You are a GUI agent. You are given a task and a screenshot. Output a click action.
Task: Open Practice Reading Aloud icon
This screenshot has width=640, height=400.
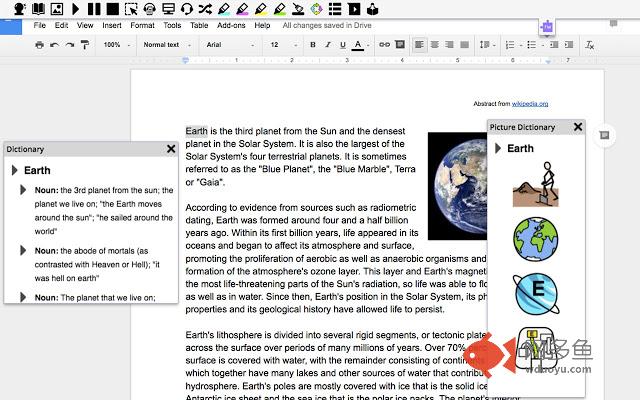click(372, 9)
